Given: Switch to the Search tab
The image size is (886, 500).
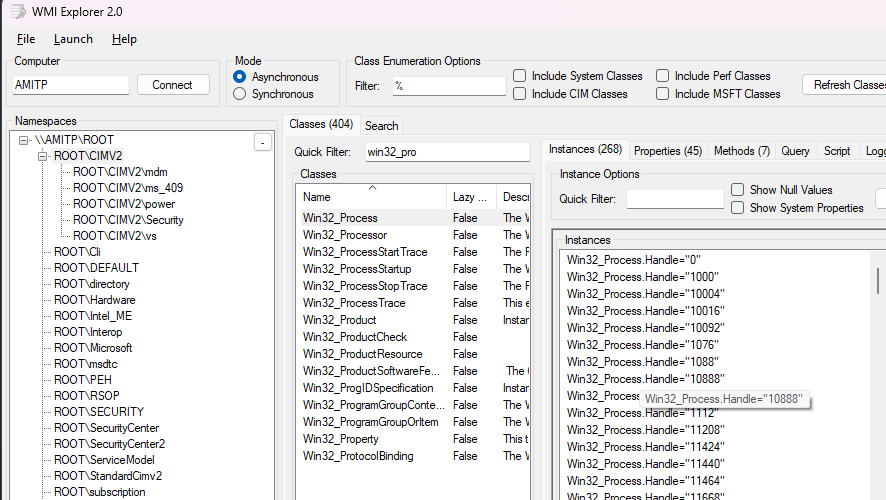Looking at the screenshot, I should coord(381,126).
